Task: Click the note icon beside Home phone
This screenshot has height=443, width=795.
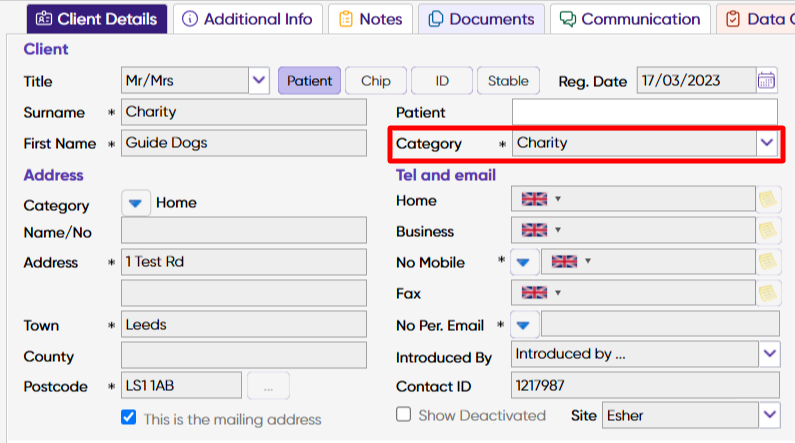Action: 768,199
